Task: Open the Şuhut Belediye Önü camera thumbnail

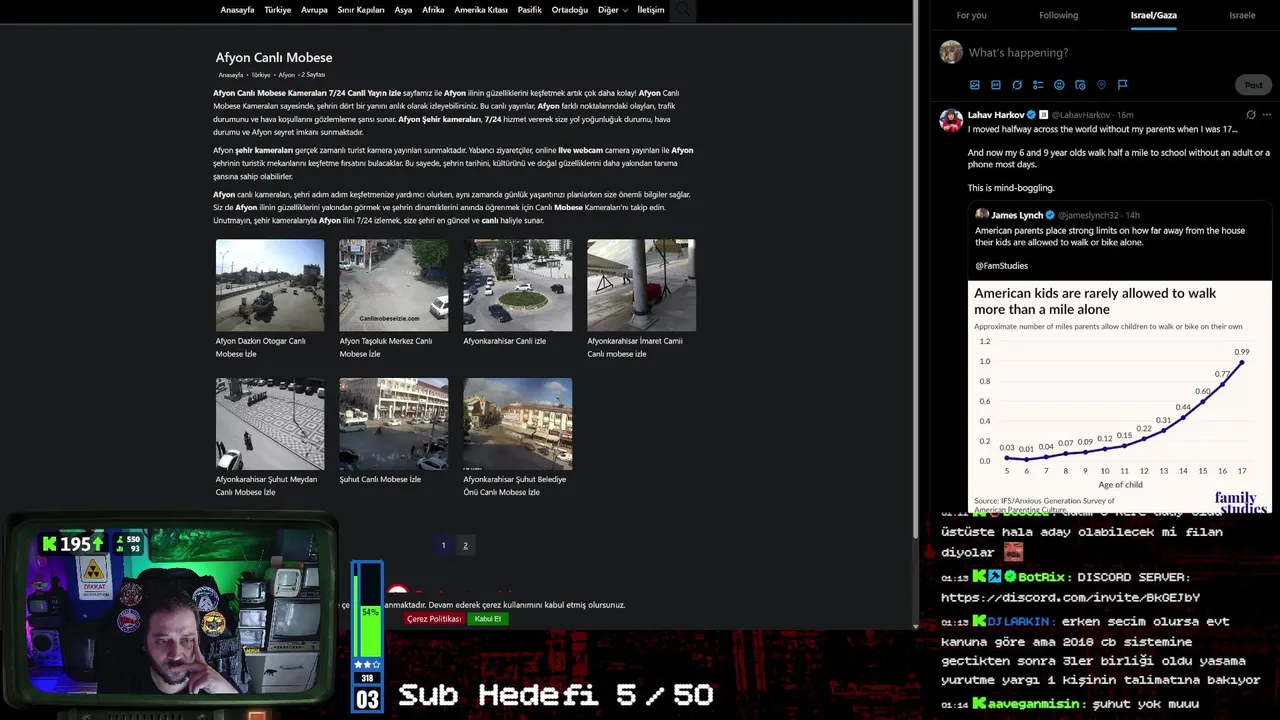Action: 518,424
